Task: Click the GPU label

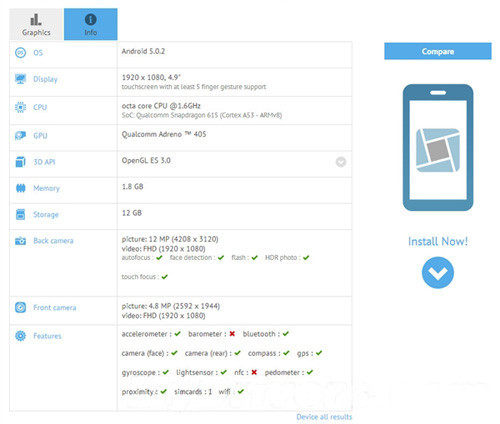Action: [40, 136]
